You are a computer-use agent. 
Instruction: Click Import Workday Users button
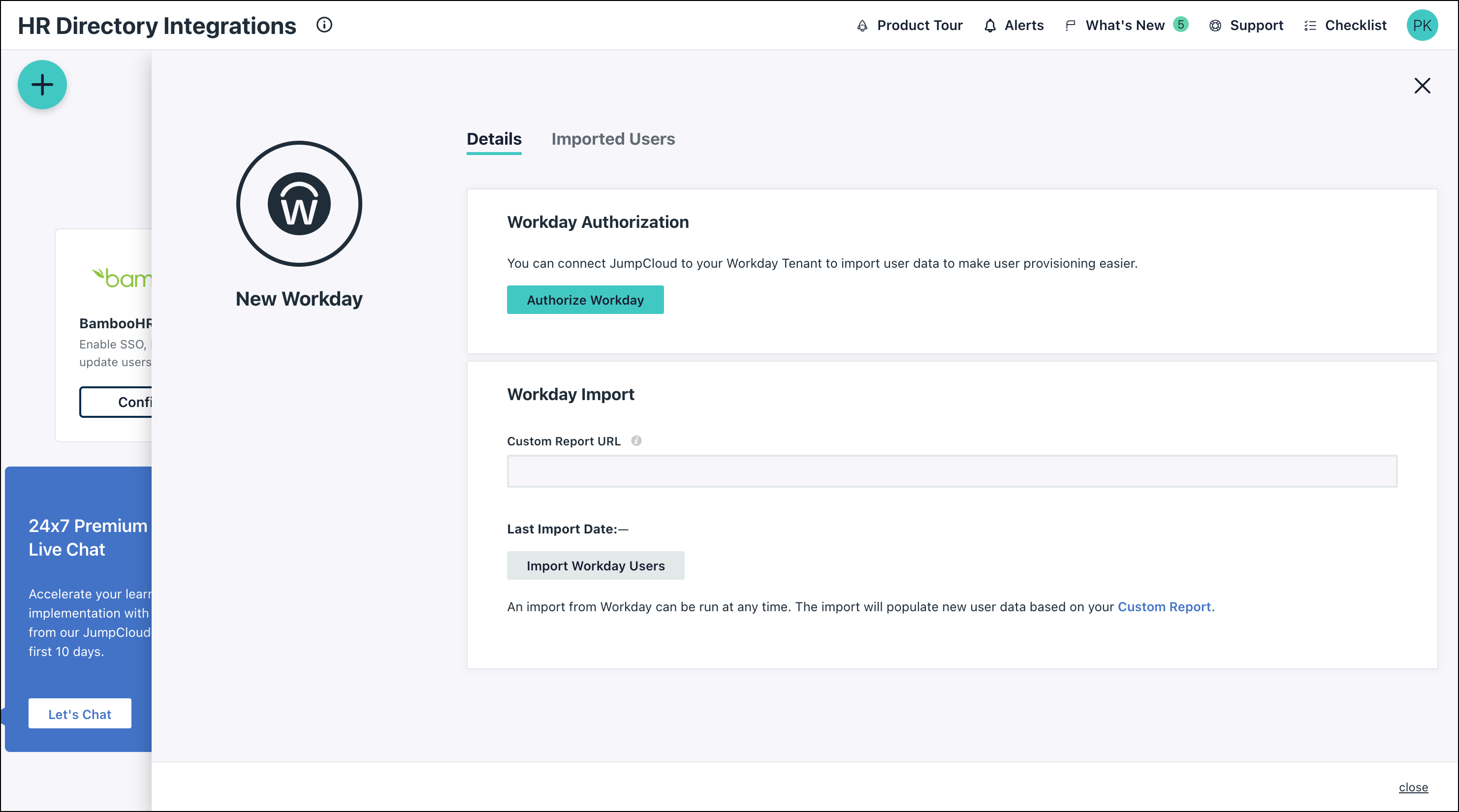click(595, 565)
